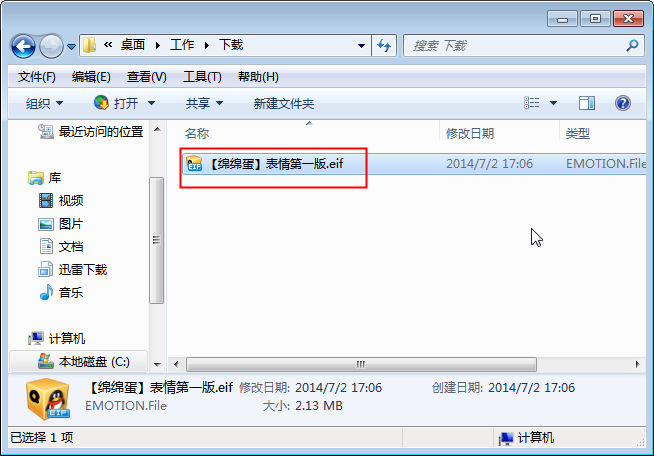The width and height of the screenshot is (654, 456).
Task: Click in the 搜索 下载 search field
Action: point(516,45)
